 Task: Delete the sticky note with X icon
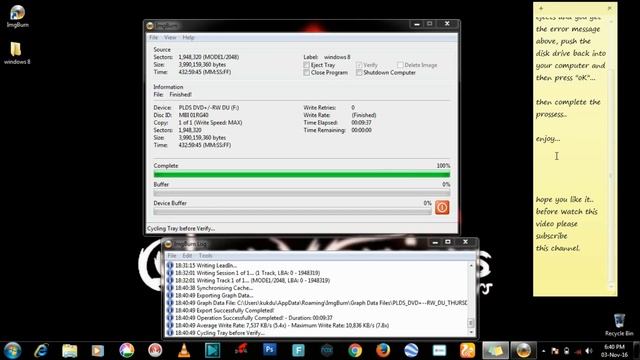(610, 8)
